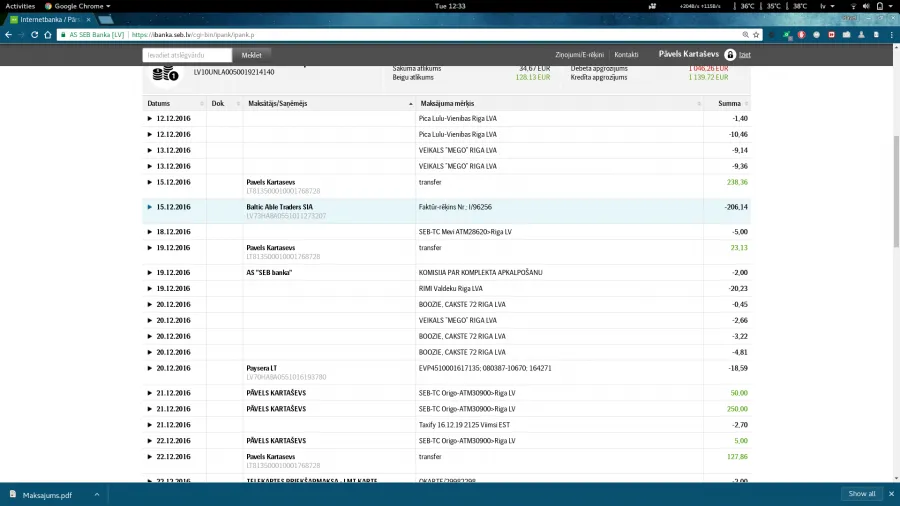Click Paysera LT payer name
Screen dimensions: 900x506
262,368
